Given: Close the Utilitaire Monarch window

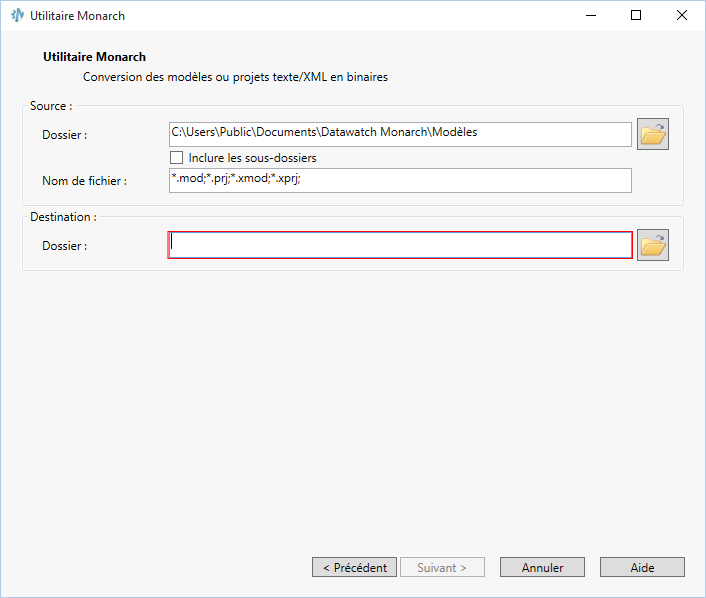Looking at the screenshot, I should tap(682, 16).
